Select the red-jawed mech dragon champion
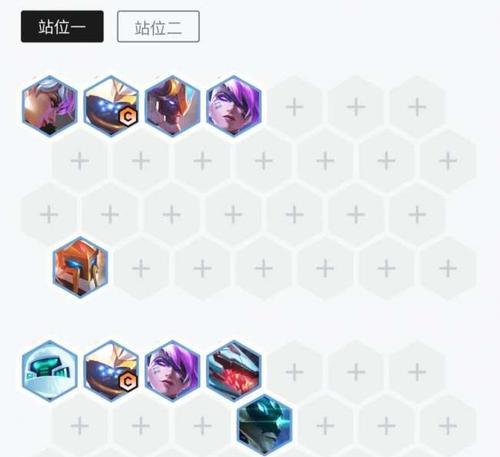 (234, 371)
